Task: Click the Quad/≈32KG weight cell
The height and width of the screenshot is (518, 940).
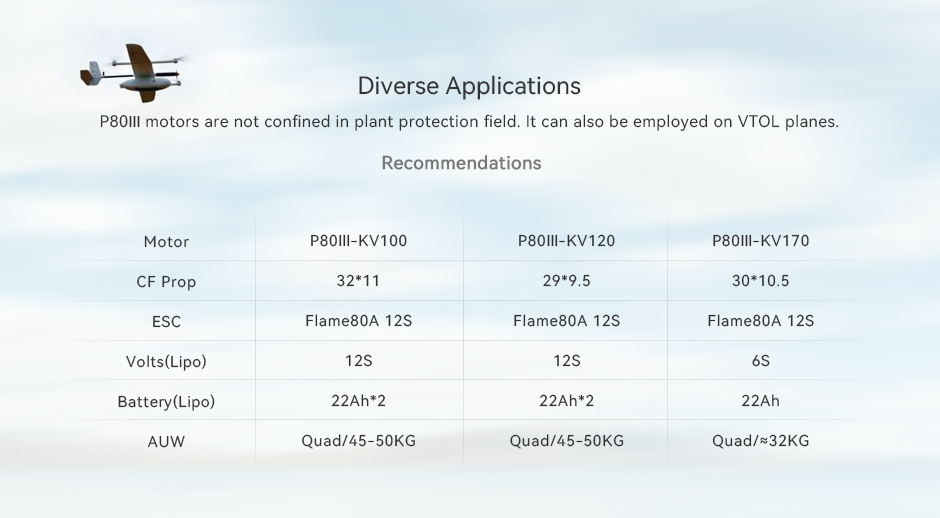Action: coord(760,441)
